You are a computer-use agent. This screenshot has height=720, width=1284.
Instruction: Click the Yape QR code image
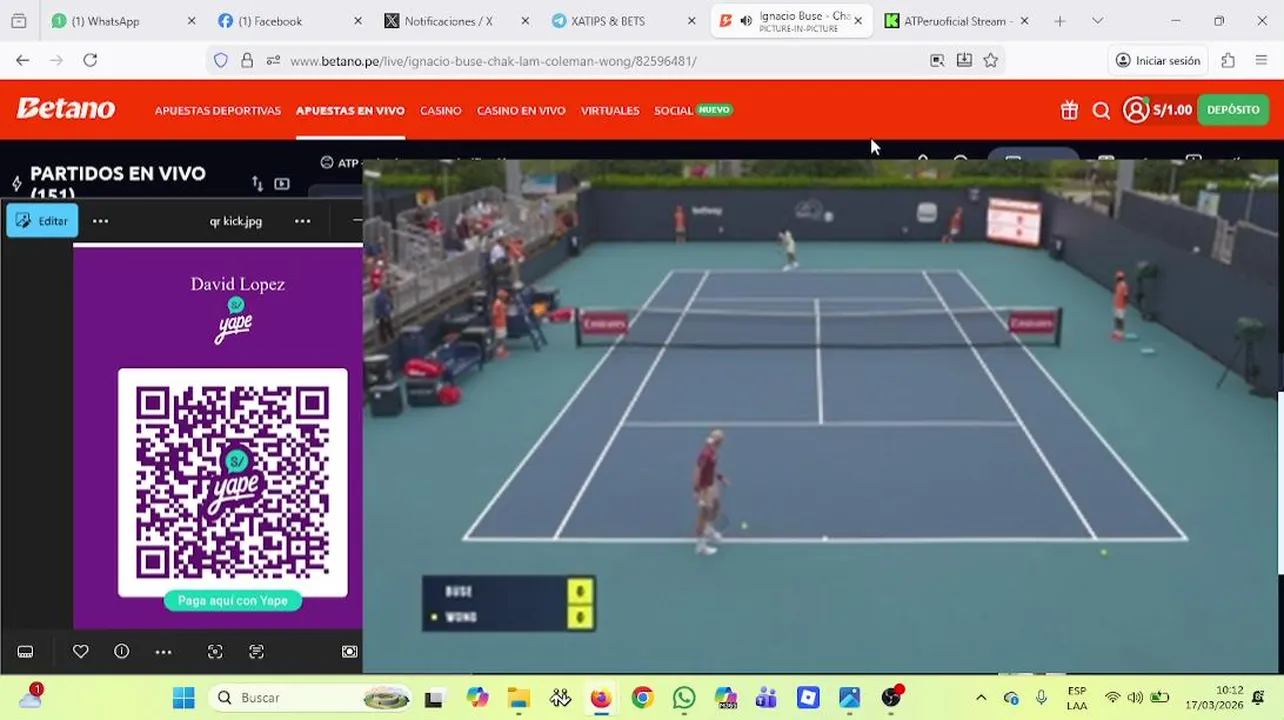click(233, 483)
